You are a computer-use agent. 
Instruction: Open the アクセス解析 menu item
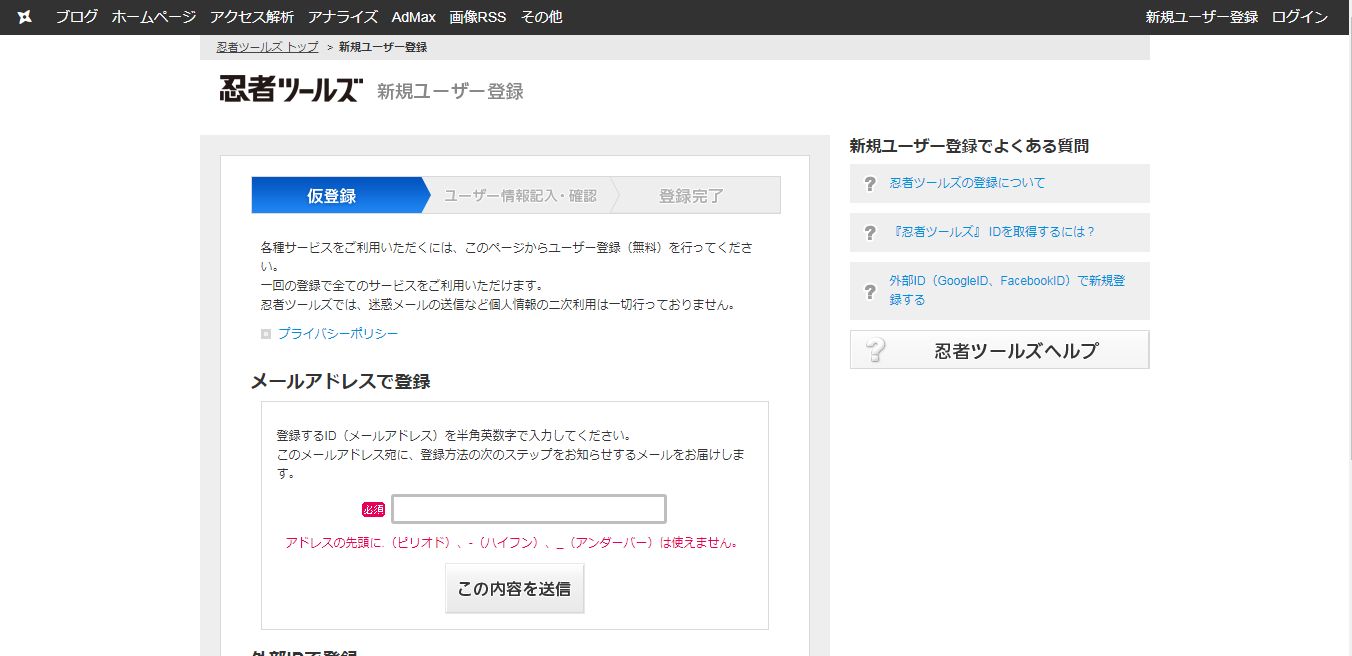[x=252, y=17]
